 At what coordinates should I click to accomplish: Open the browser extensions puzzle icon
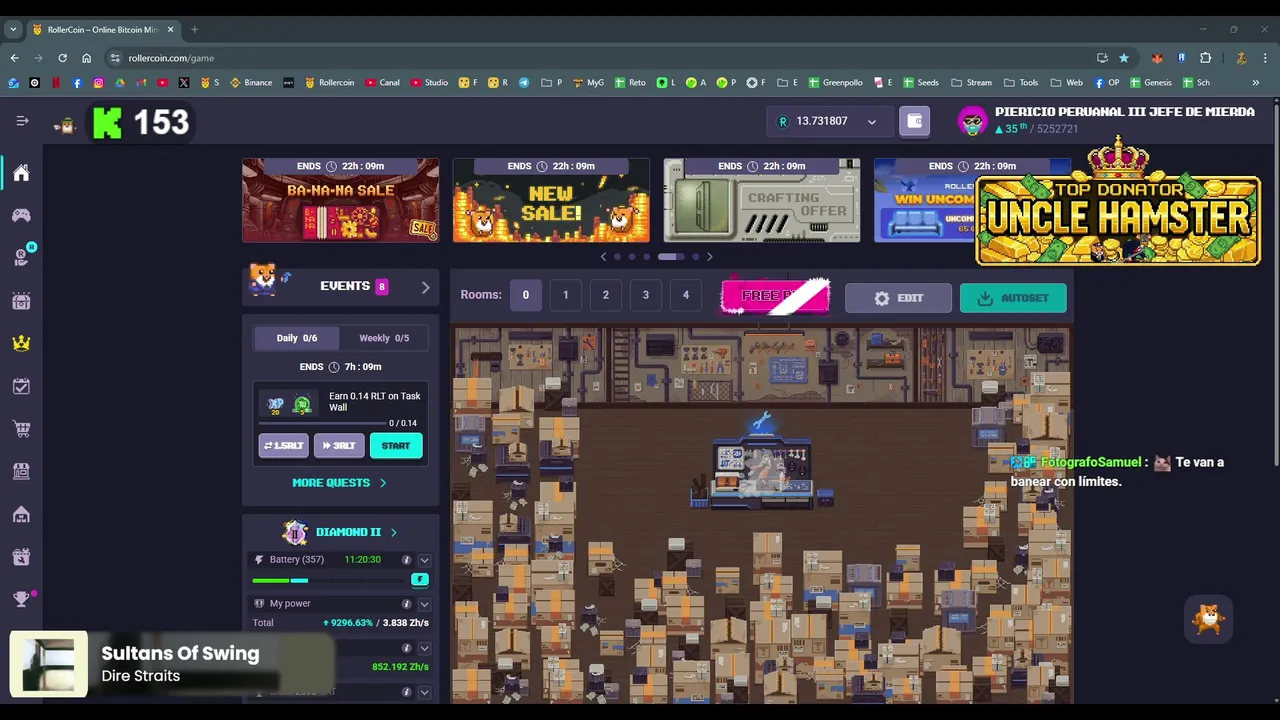click(1205, 58)
